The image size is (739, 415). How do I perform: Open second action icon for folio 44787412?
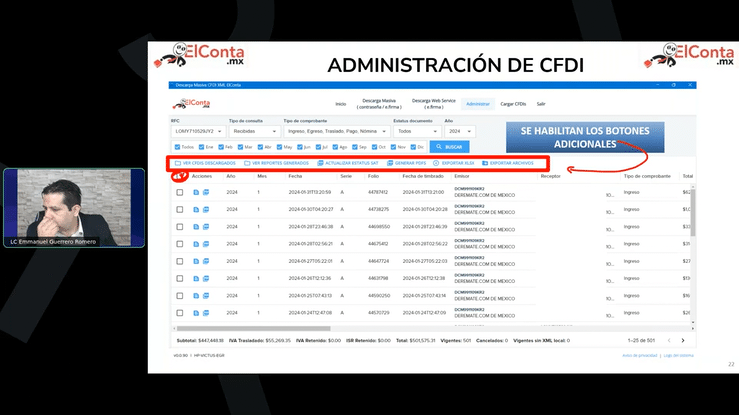click(206, 192)
